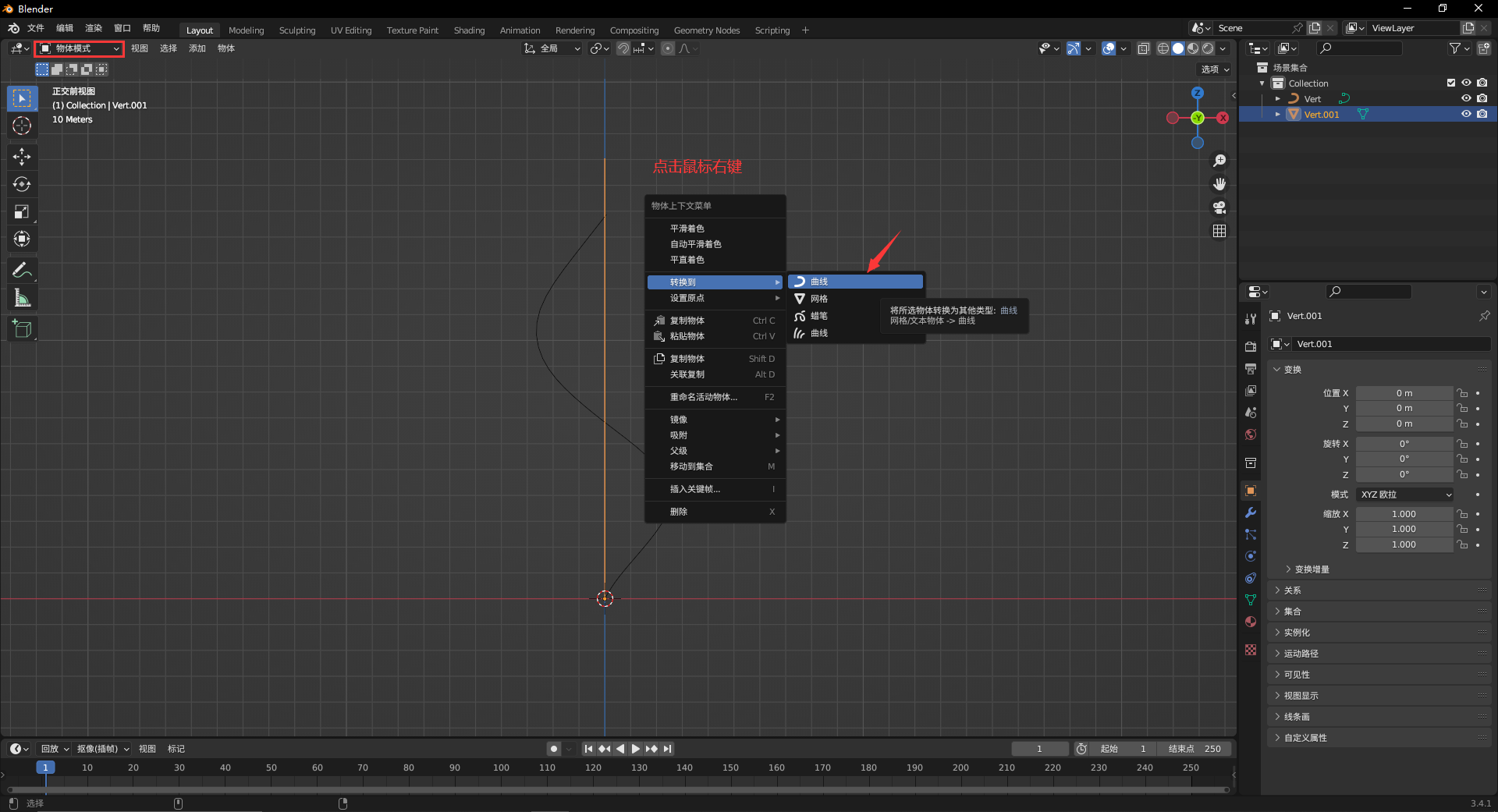1498x812 pixels.
Task: Expand the 关系 panel
Action: point(1293,590)
